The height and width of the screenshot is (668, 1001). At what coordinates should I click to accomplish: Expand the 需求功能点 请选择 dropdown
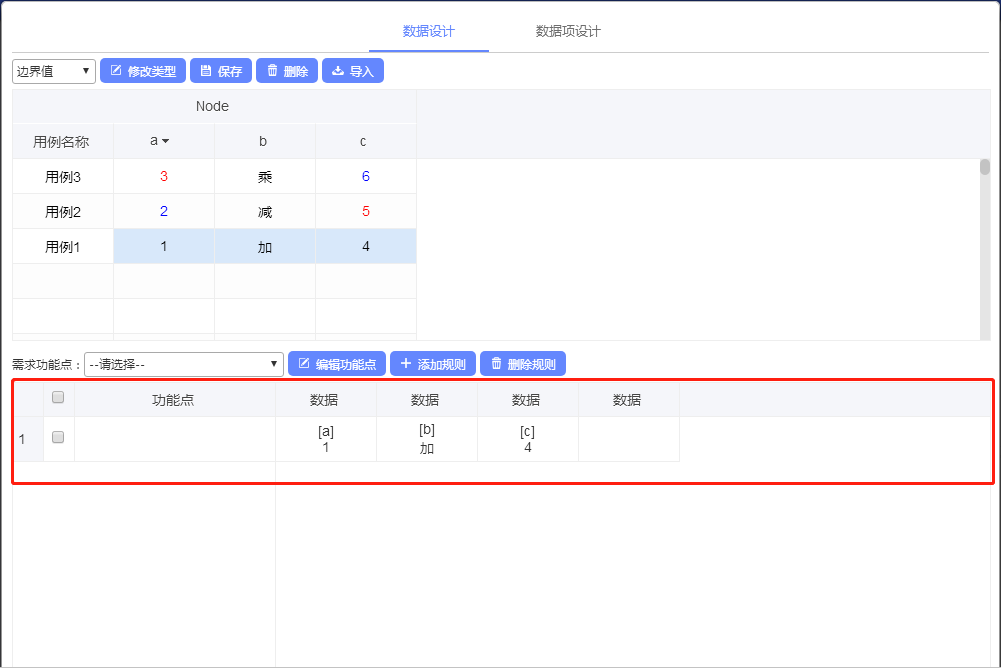point(184,364)
